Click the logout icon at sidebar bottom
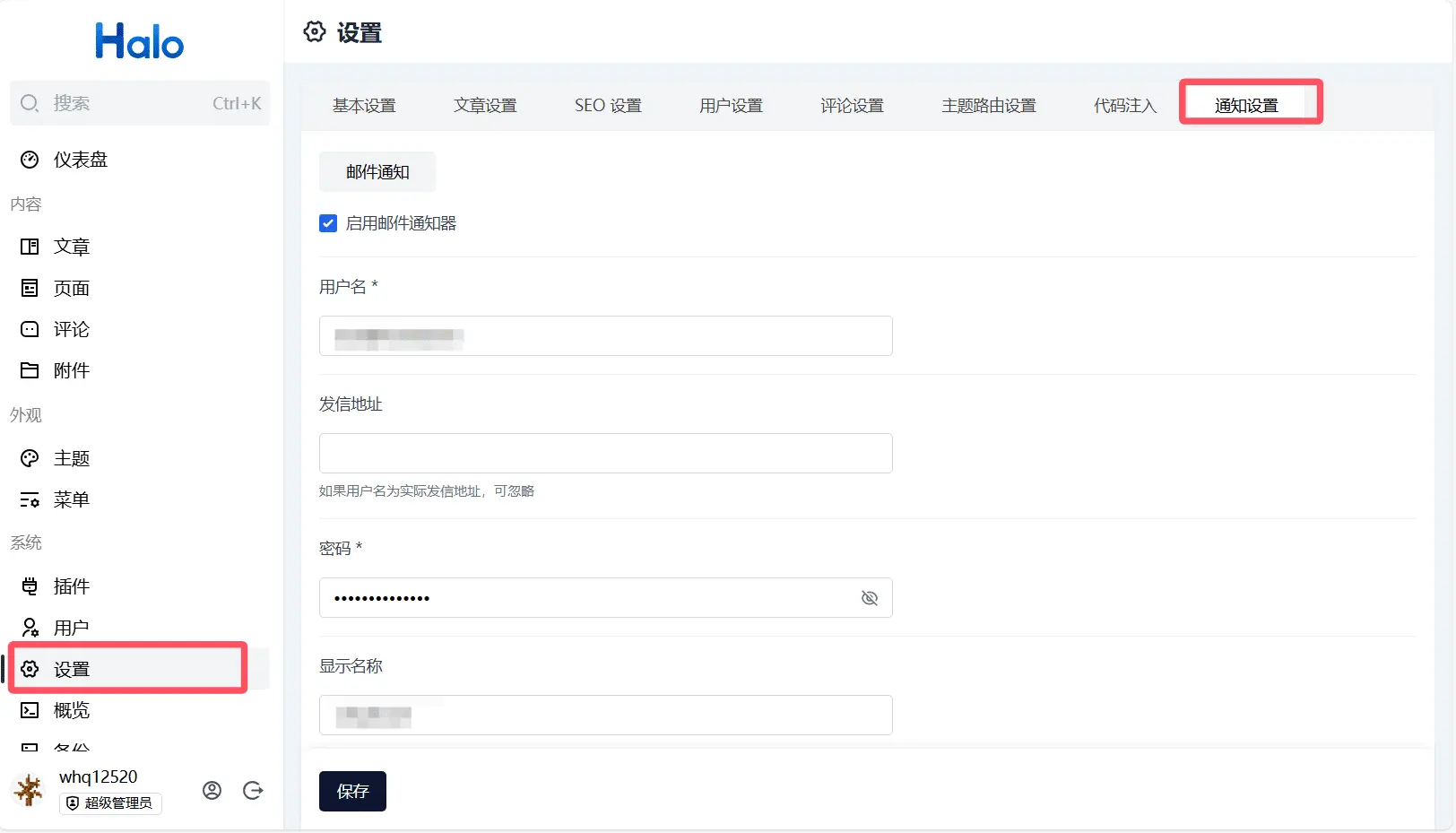 click(253, 790)
